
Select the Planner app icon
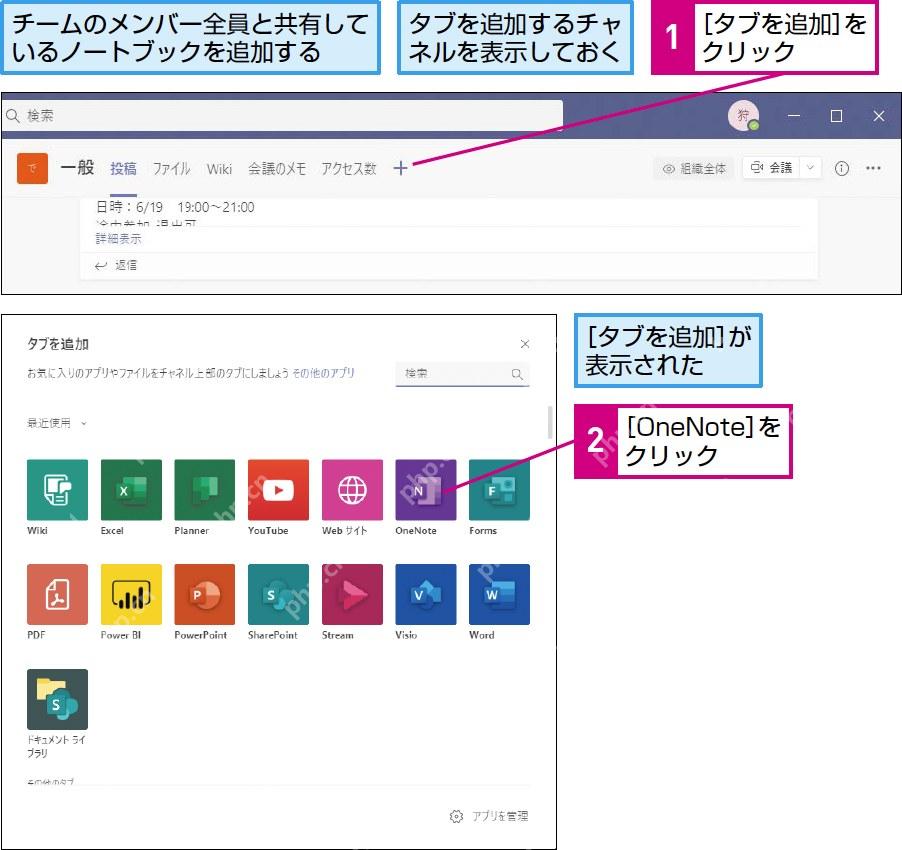tap(205, 490)
